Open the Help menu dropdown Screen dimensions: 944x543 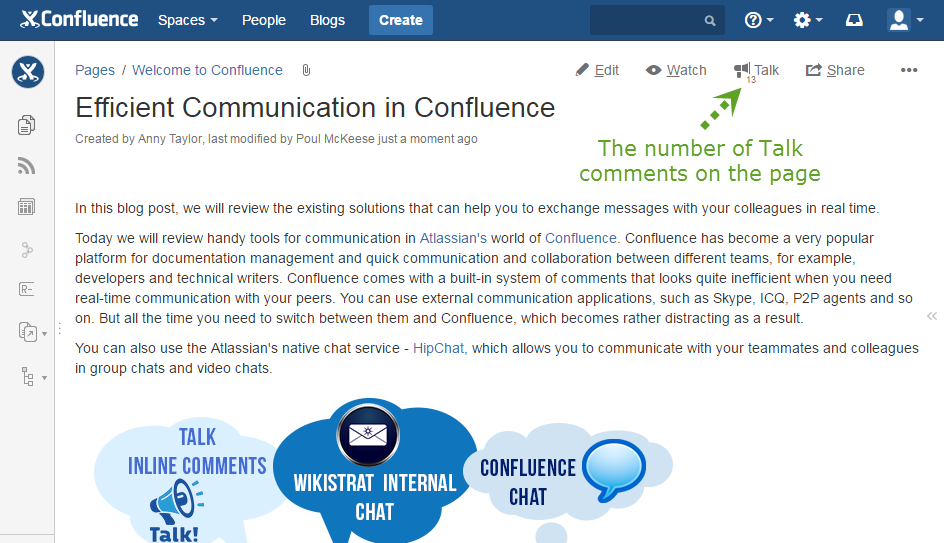[759, 20]
